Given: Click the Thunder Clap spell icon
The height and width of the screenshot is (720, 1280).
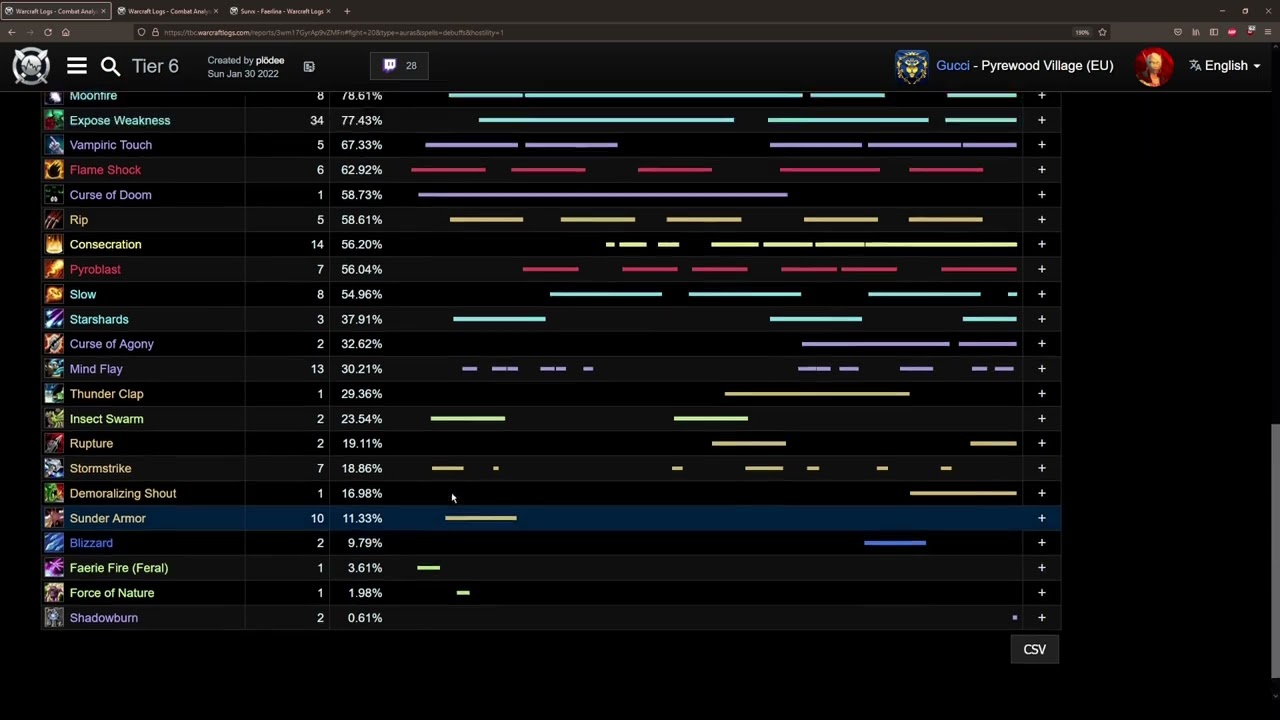Looking at the screenshot, I should [x=54, y=394].
